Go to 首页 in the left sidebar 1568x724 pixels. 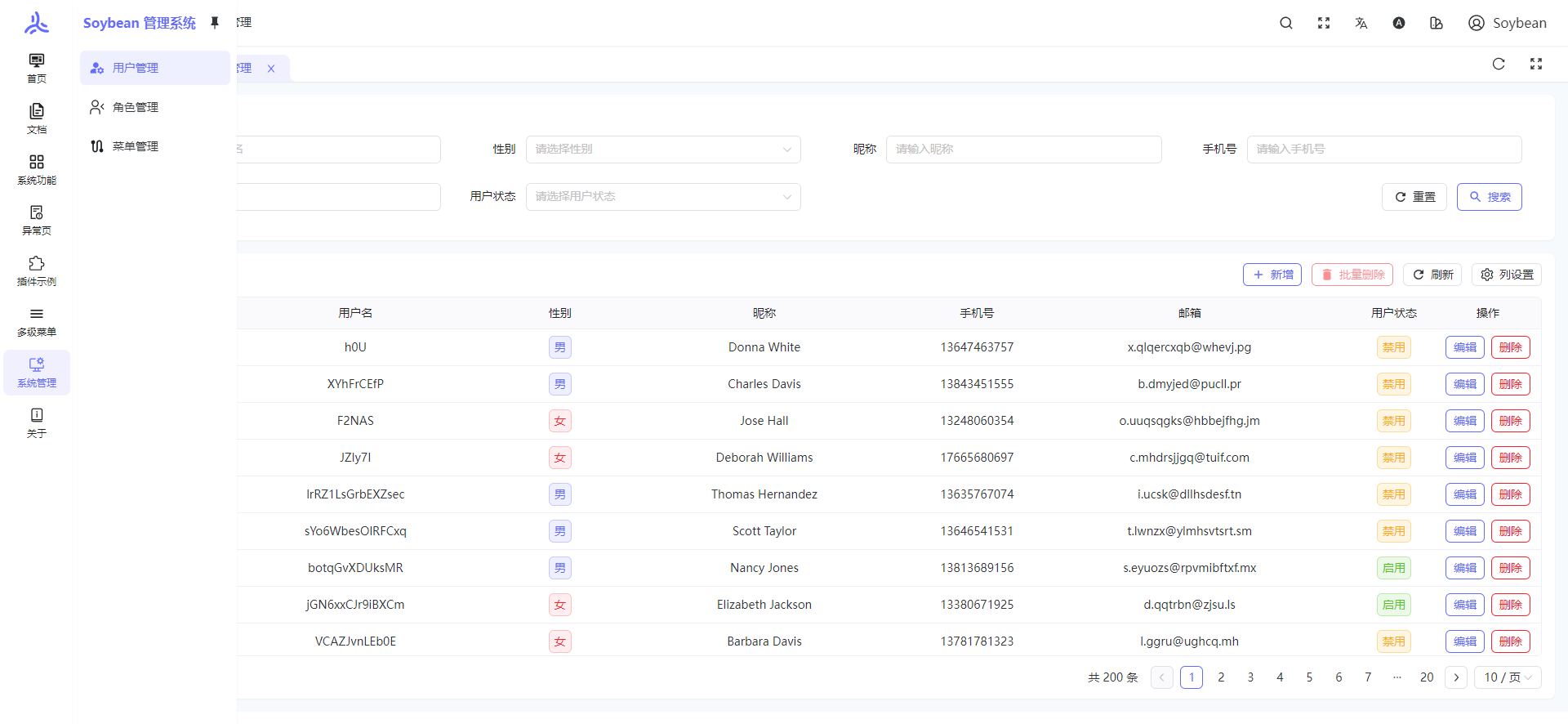pos(37,68)
